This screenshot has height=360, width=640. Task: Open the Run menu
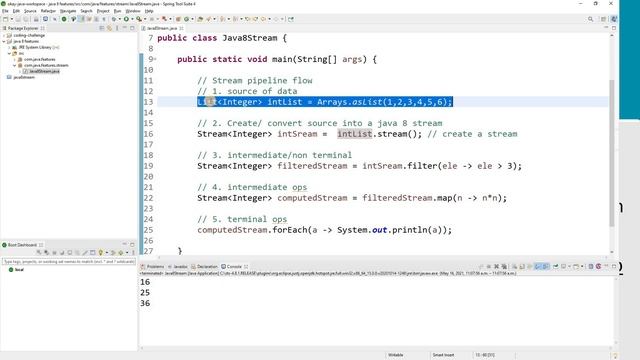click(x=117, y=11)
